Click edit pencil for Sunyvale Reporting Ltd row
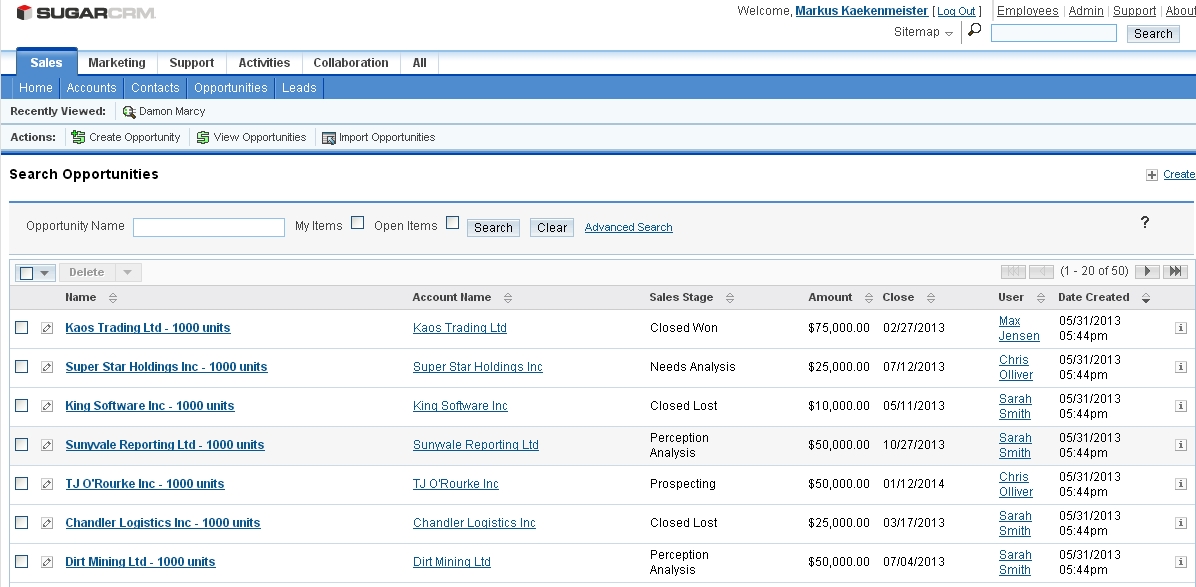 (x=47, y=444)
